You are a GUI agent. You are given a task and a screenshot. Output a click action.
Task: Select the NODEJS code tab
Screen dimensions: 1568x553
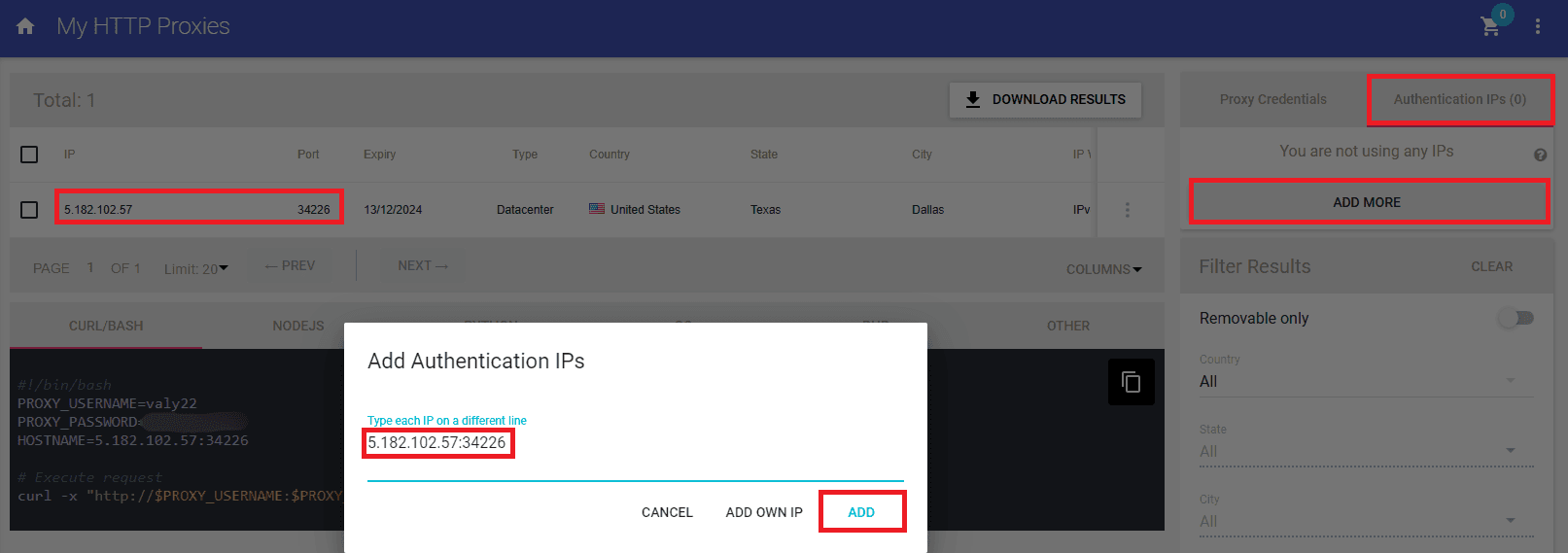pyautogui.click(x=298, y=326)
